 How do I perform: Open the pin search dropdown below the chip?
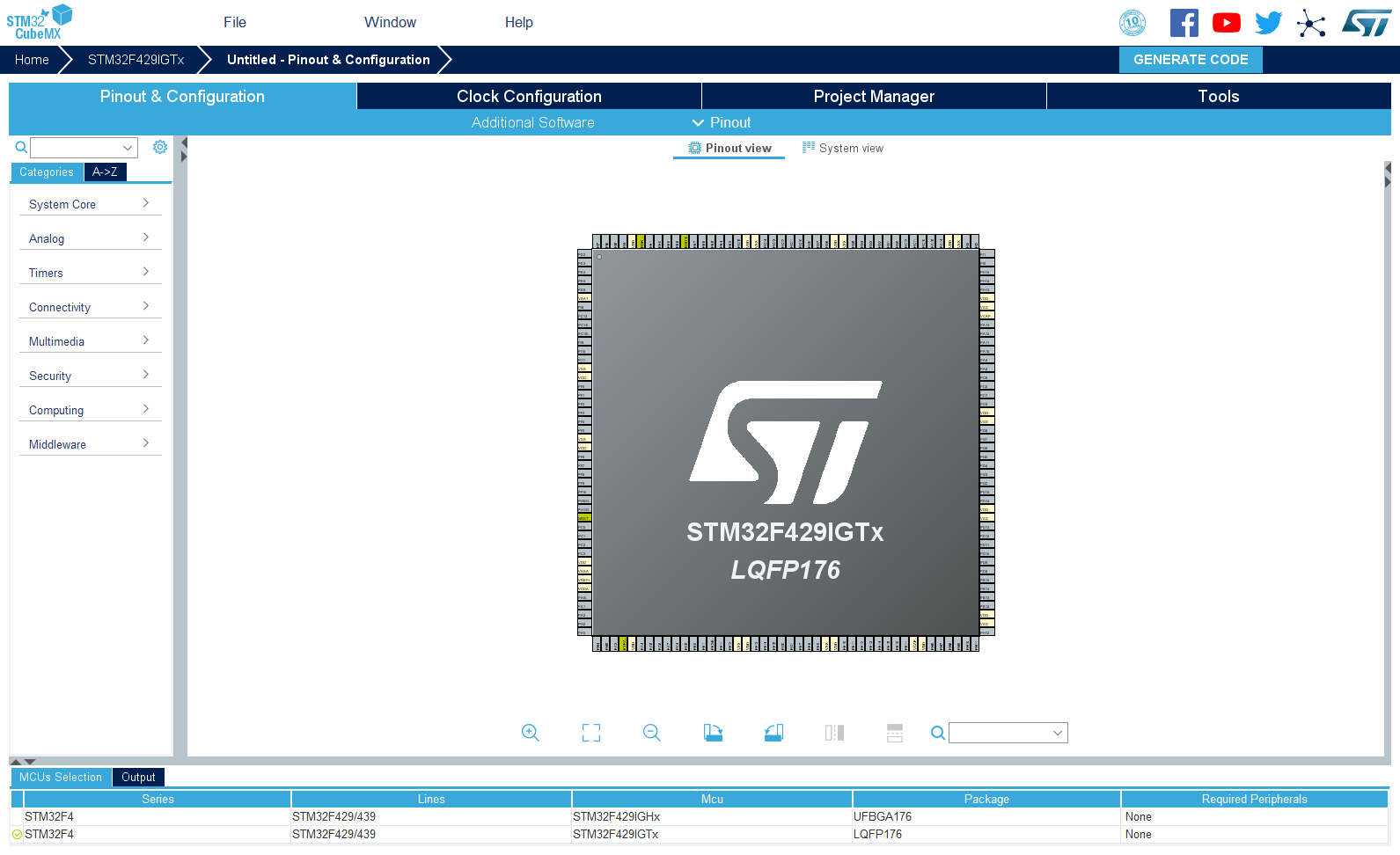(1008, 733)
